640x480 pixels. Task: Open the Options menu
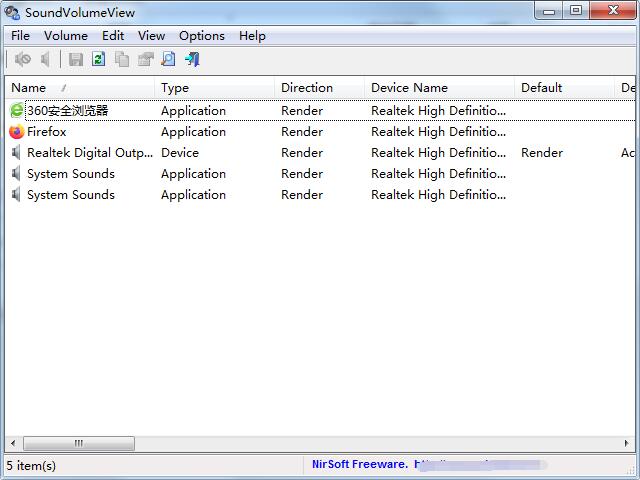(x=202, y=36)
